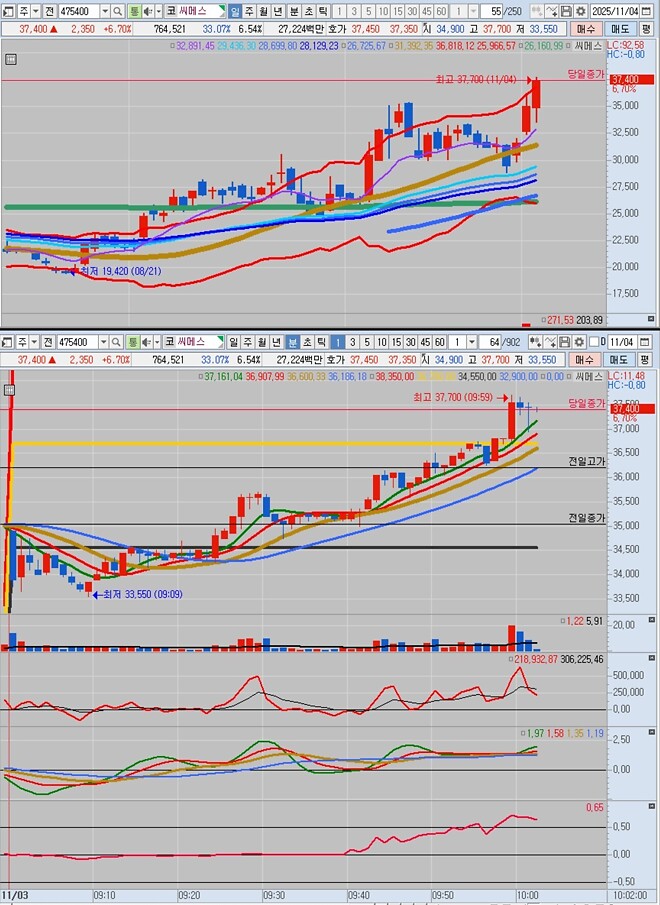Click the grid table icon in the upper chart's corner
The width and height of the screenshot is (660, 905).
click(10, 59)
